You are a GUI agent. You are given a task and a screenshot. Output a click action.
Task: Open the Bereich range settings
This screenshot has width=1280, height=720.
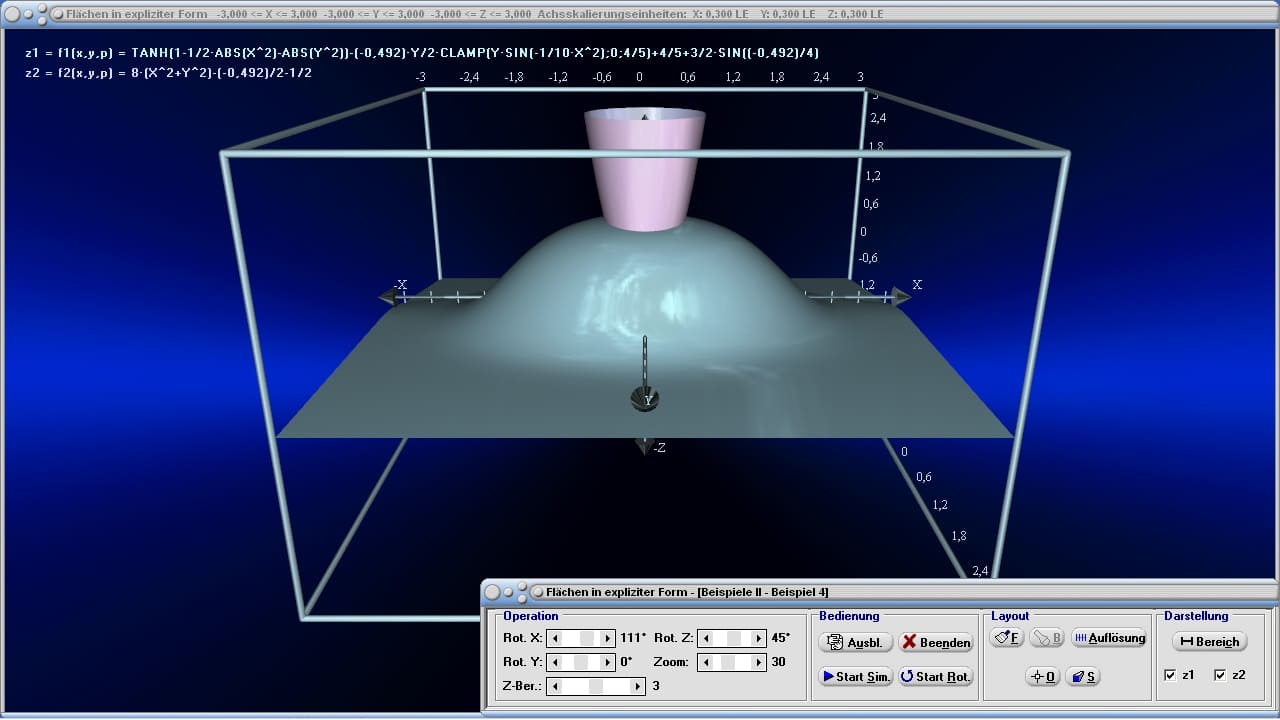pos(1209,642)
